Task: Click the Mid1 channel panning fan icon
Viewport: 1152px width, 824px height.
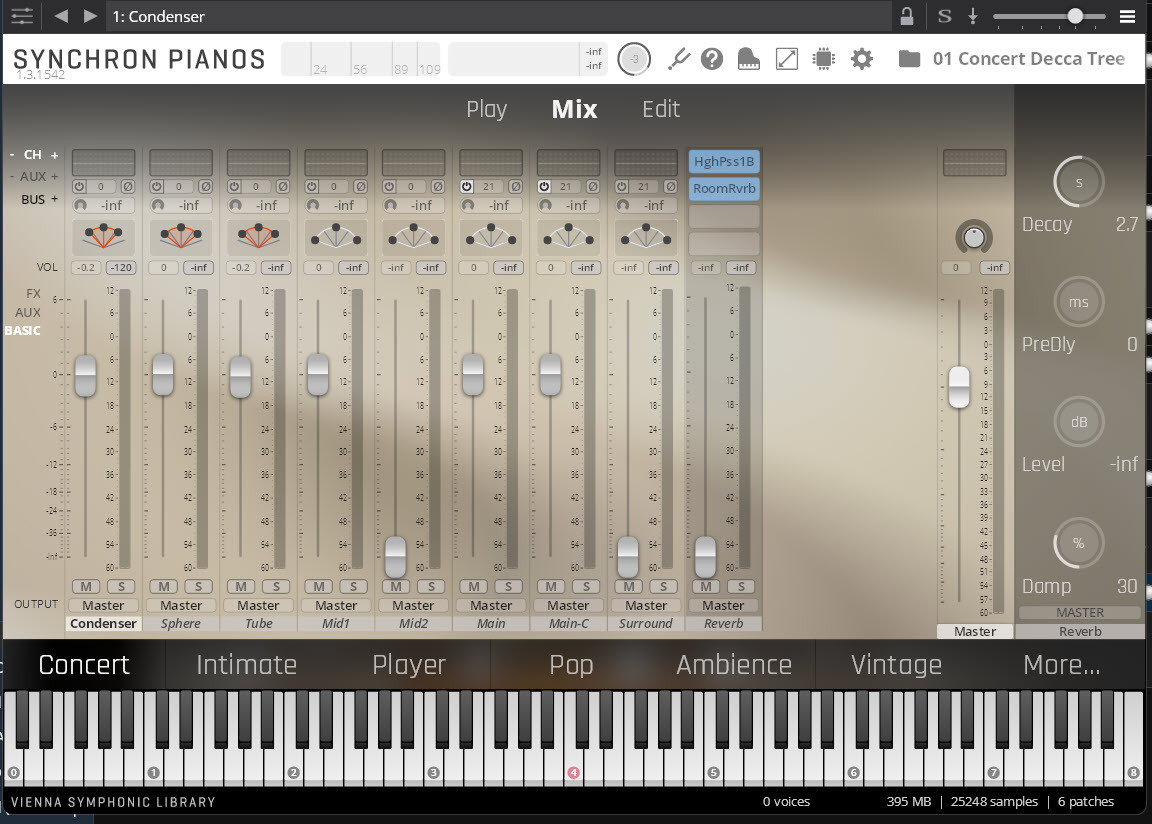Action: coord(336,236)
